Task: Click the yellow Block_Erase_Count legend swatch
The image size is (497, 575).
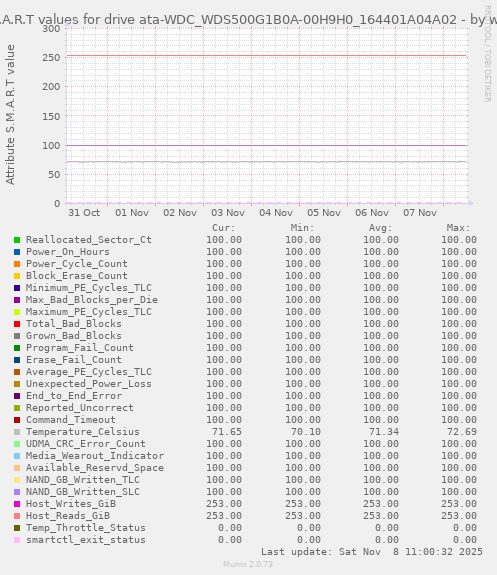Action: (x=17, y=276)
